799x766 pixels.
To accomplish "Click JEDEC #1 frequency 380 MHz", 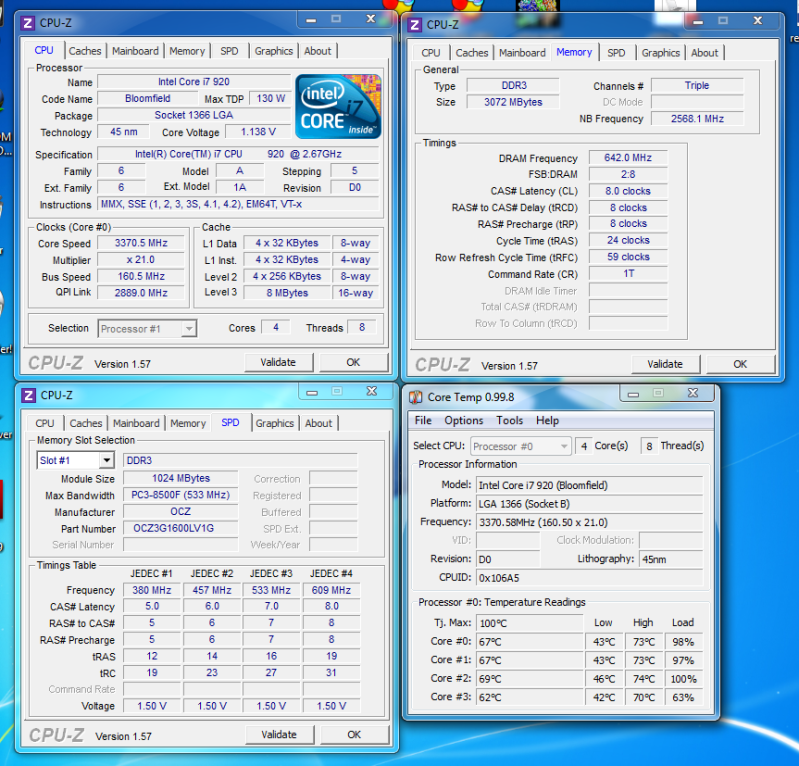I will point(152,590).
